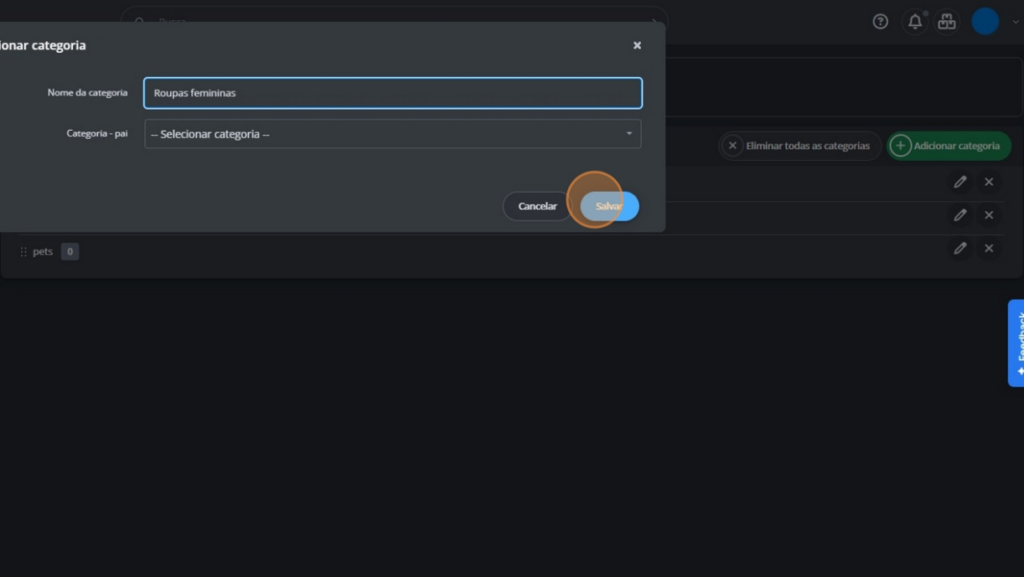
Task: Click X icon in the top category row
Action: click(989, 181)
